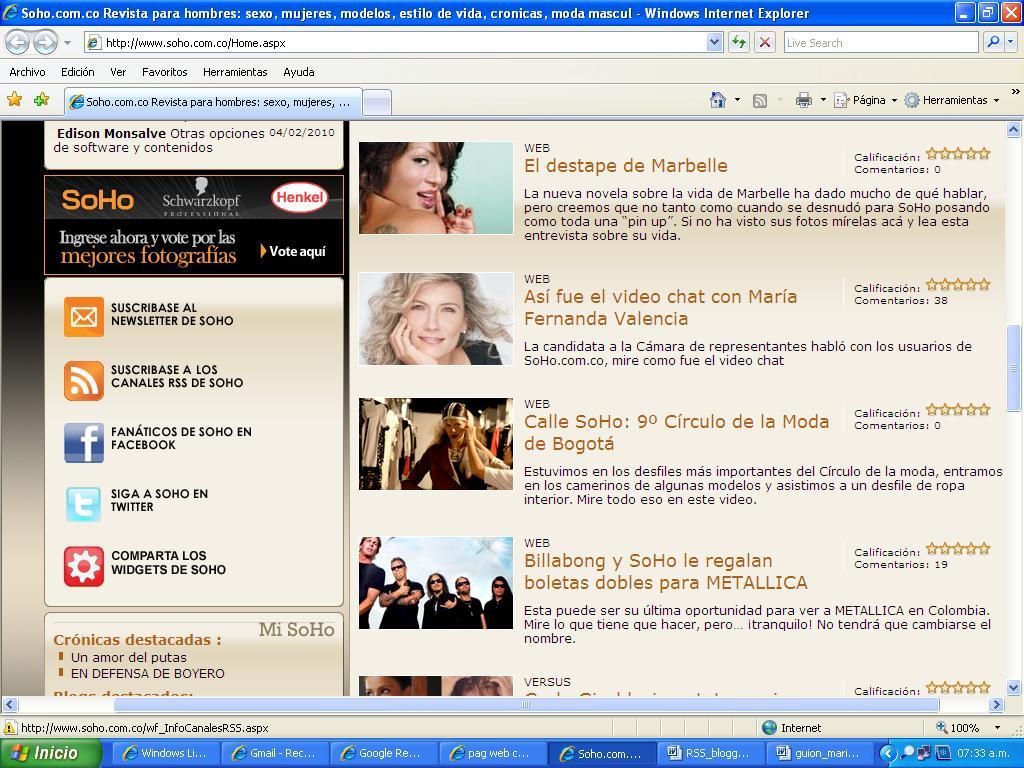Click the Twitter bird icon
The height and width of the screenshot is (768, 1024).
(x=84, y=504)
